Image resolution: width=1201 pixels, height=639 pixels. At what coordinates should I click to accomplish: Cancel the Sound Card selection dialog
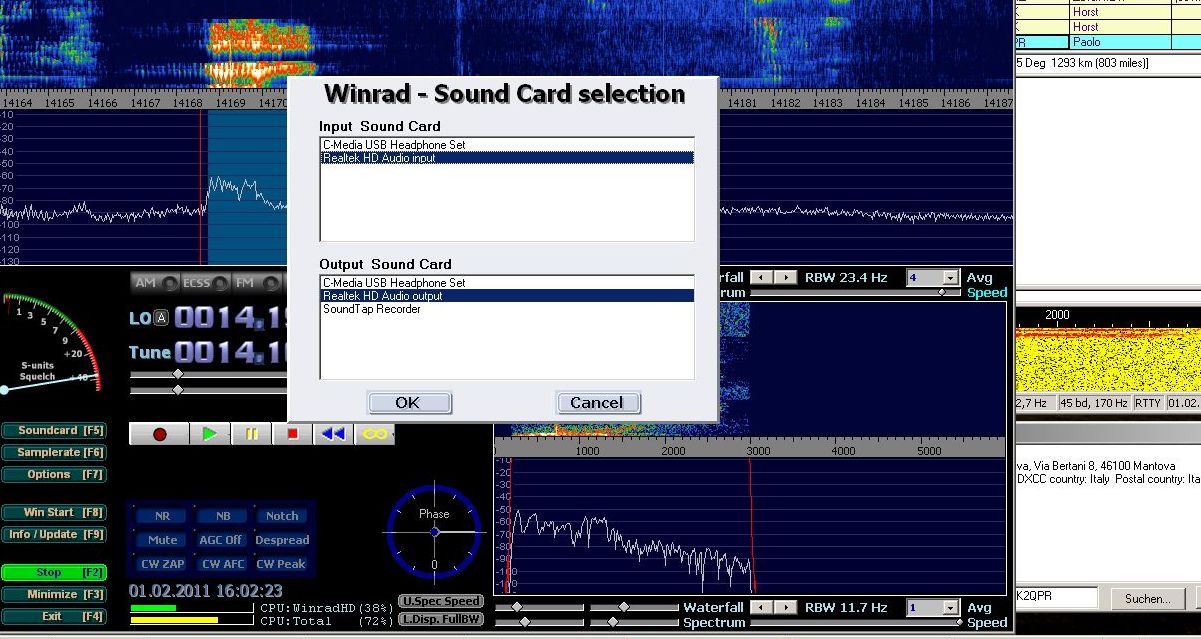597,403
